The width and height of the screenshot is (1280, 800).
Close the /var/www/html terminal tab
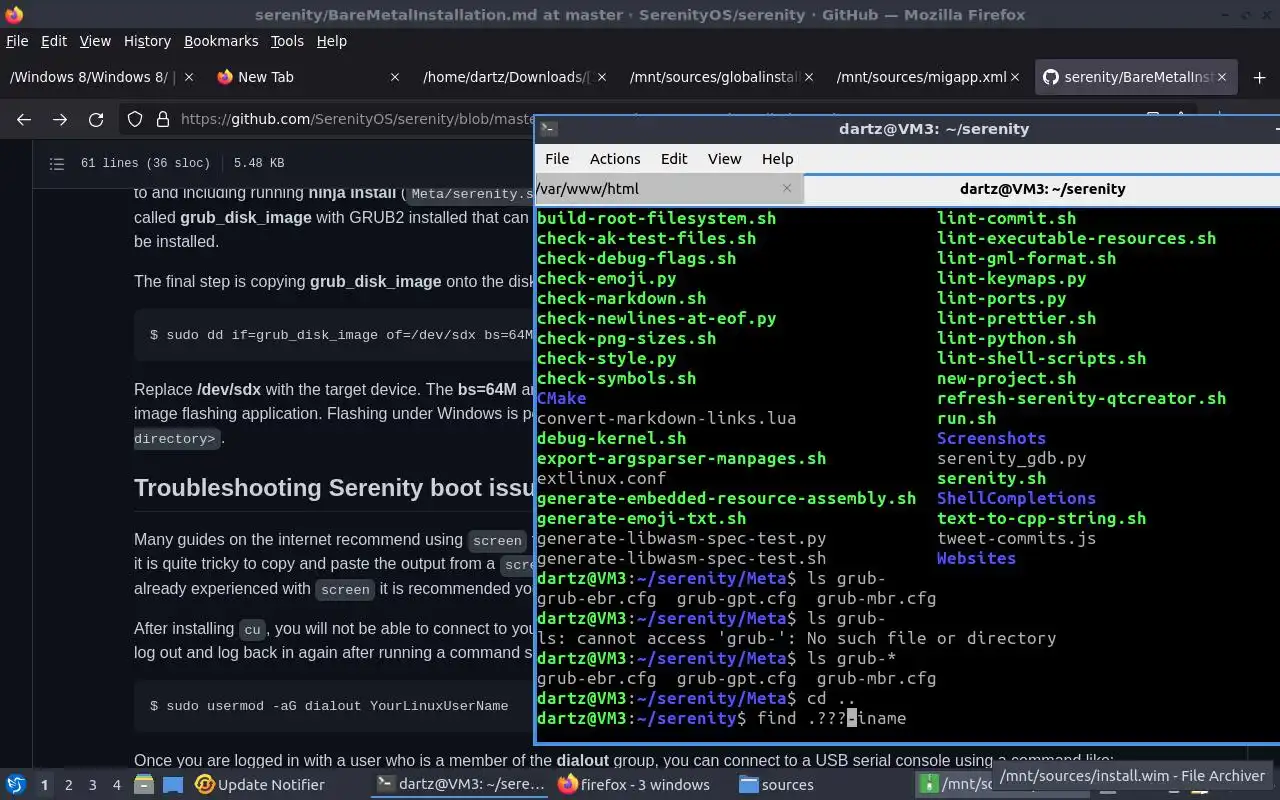(787, 188)
